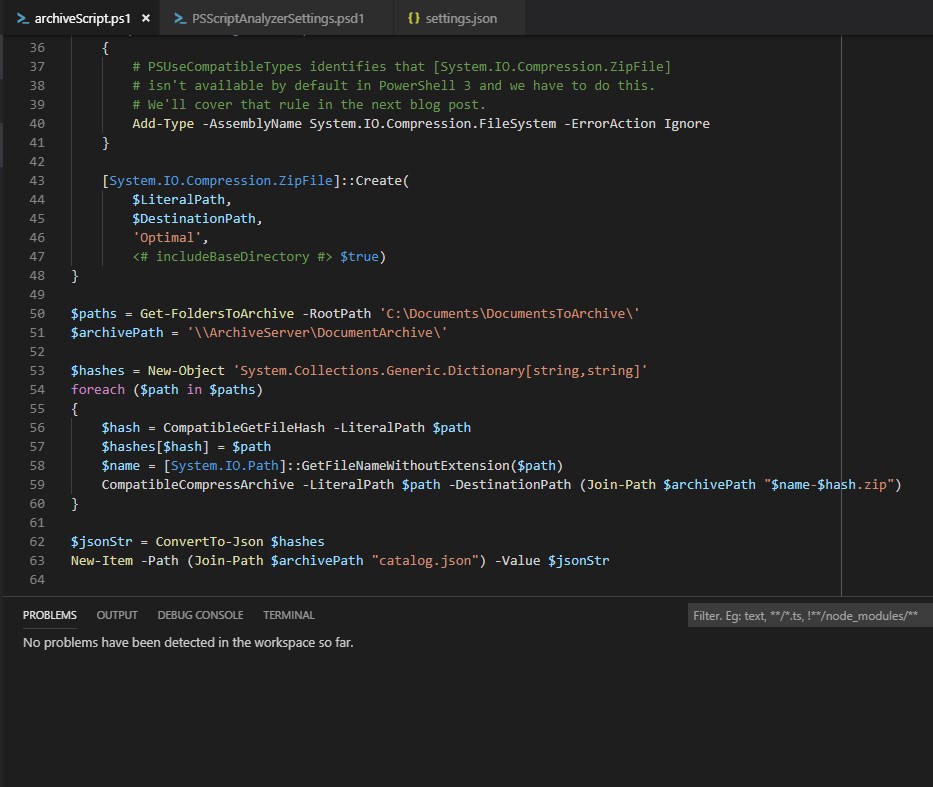
Task: Click line number 50 in the gutter
Action: 37,313
